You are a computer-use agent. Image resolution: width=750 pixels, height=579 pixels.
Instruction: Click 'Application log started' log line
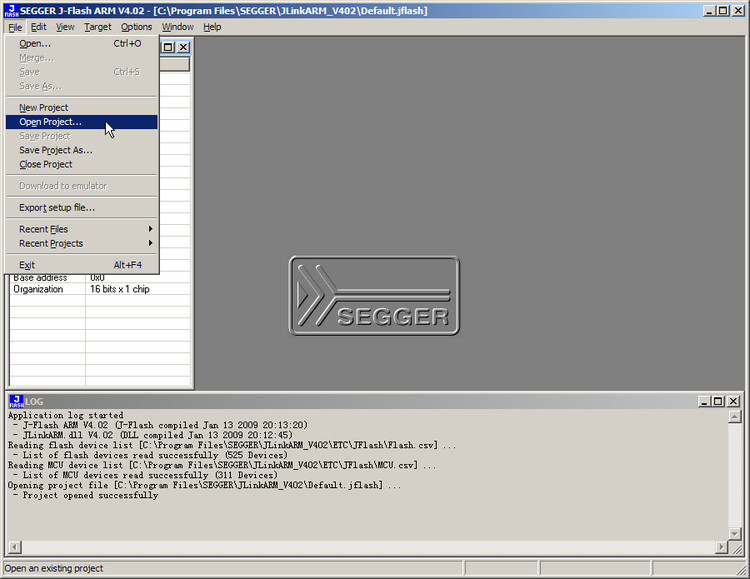pos(66,415)
